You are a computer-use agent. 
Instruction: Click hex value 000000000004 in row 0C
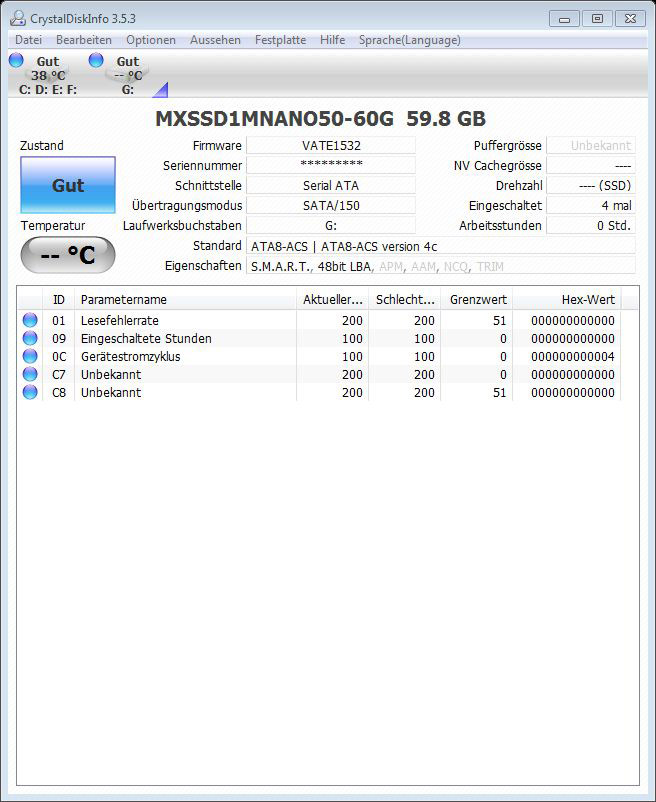pos(573,357)
